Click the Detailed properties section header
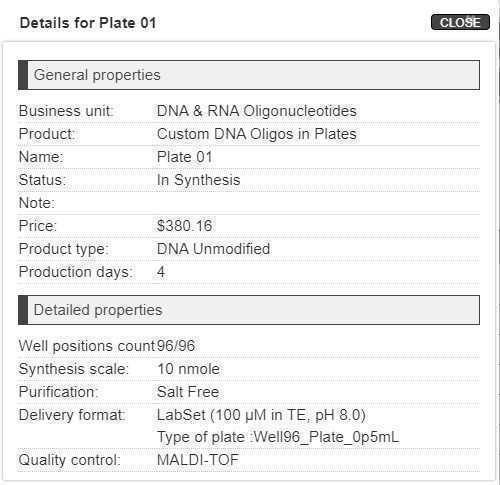Image resolution: width=500 pixels, height=485 pixels. 249,310
